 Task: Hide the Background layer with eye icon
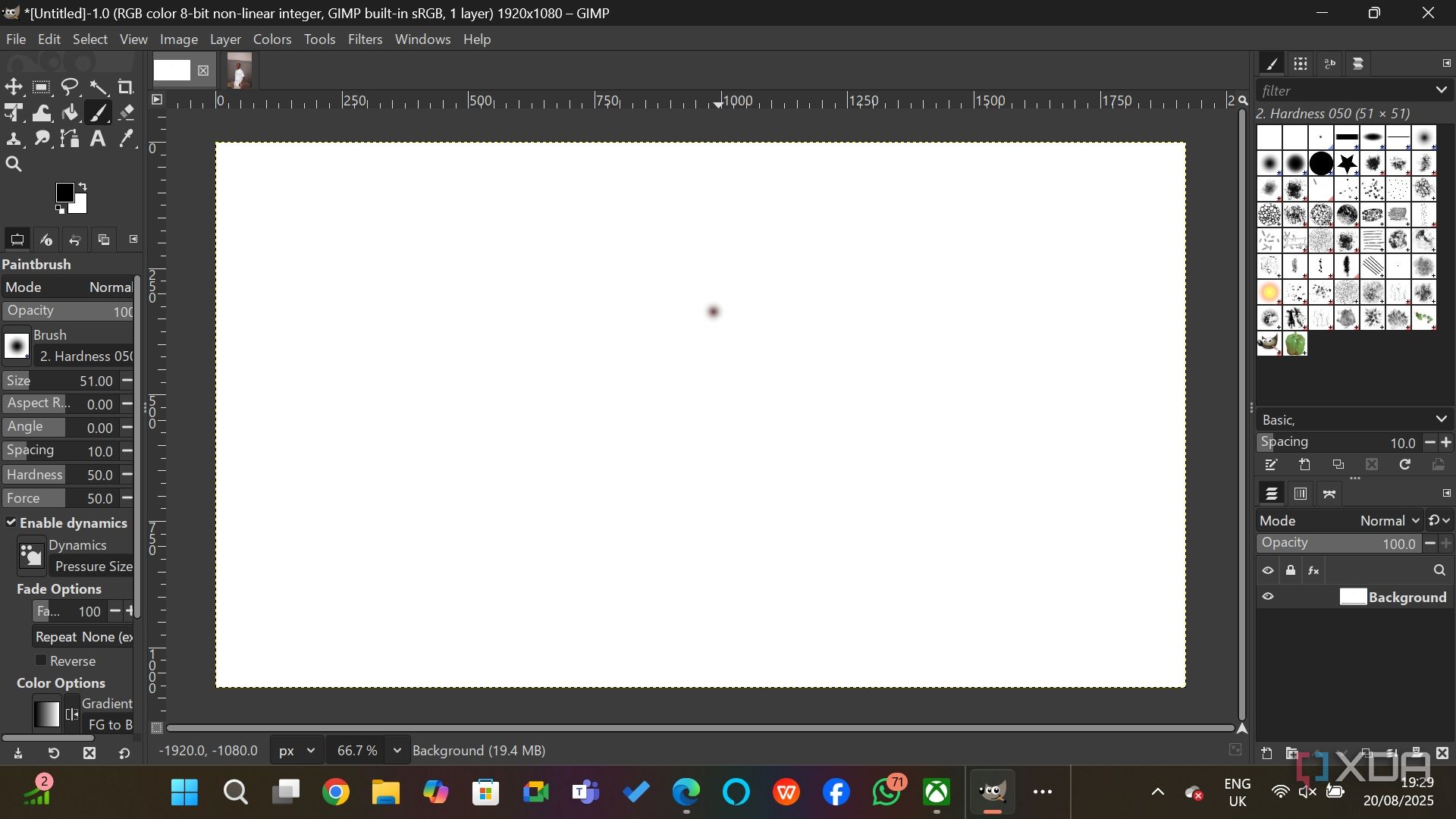[1268, 597]
